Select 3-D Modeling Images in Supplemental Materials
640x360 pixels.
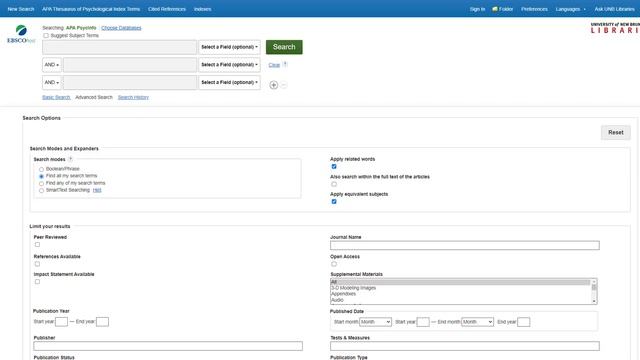(460, 288)
